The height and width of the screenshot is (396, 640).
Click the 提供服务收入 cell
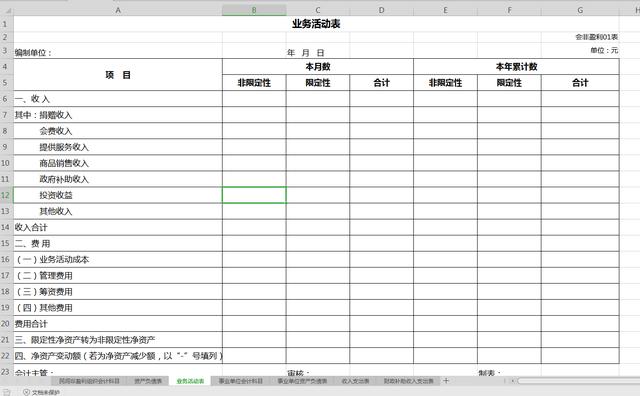(118, 147)
